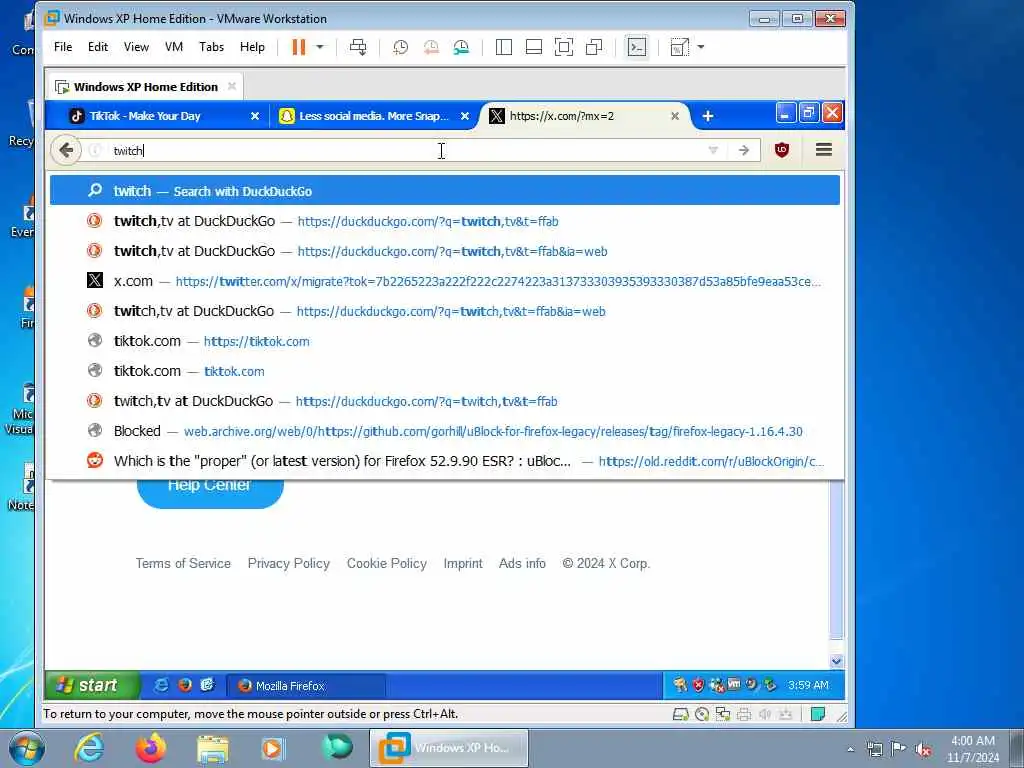Open the XP start menu
1024x768 pixels.
[x=92, y=685]
